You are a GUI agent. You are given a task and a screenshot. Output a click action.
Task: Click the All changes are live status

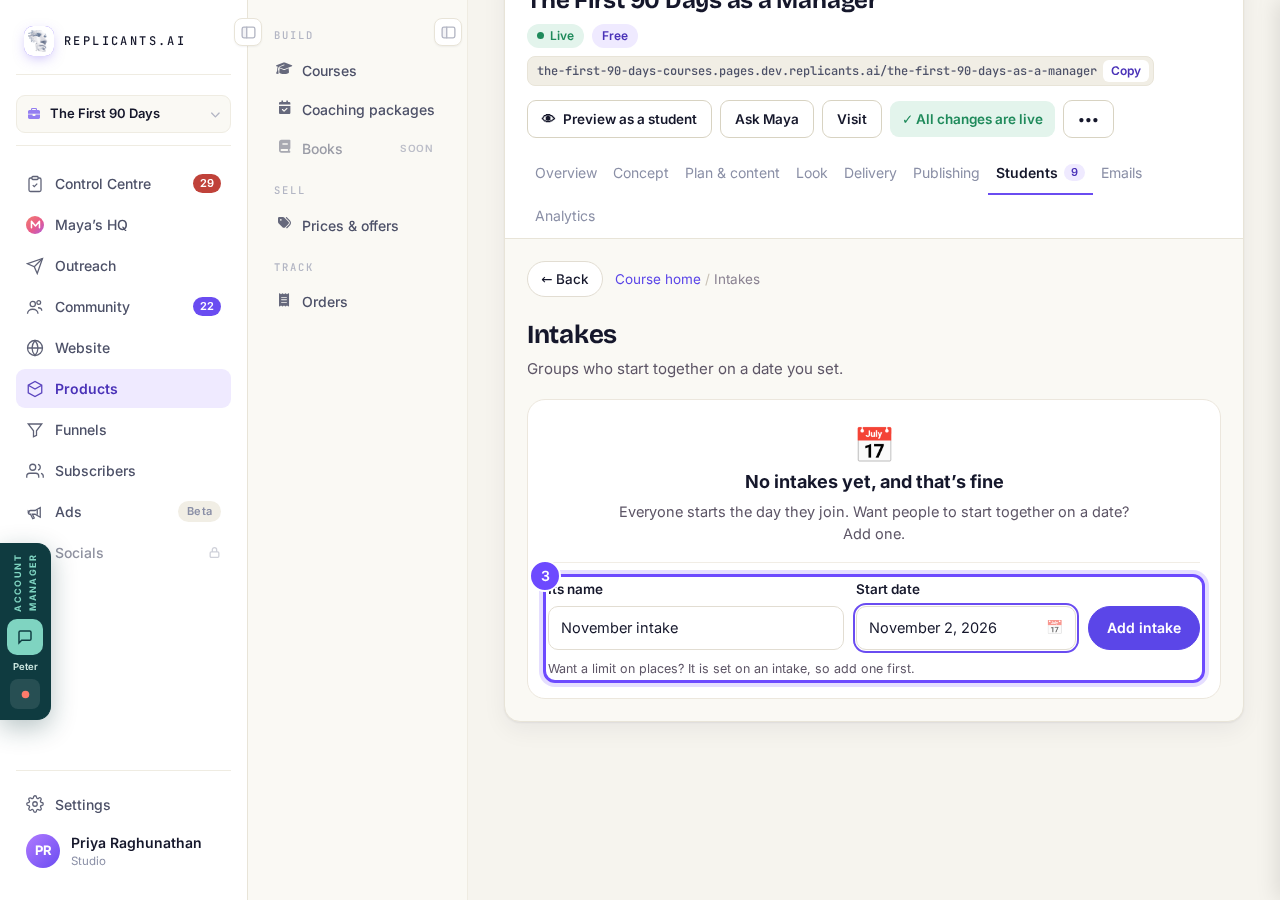[x=972, y=119]
